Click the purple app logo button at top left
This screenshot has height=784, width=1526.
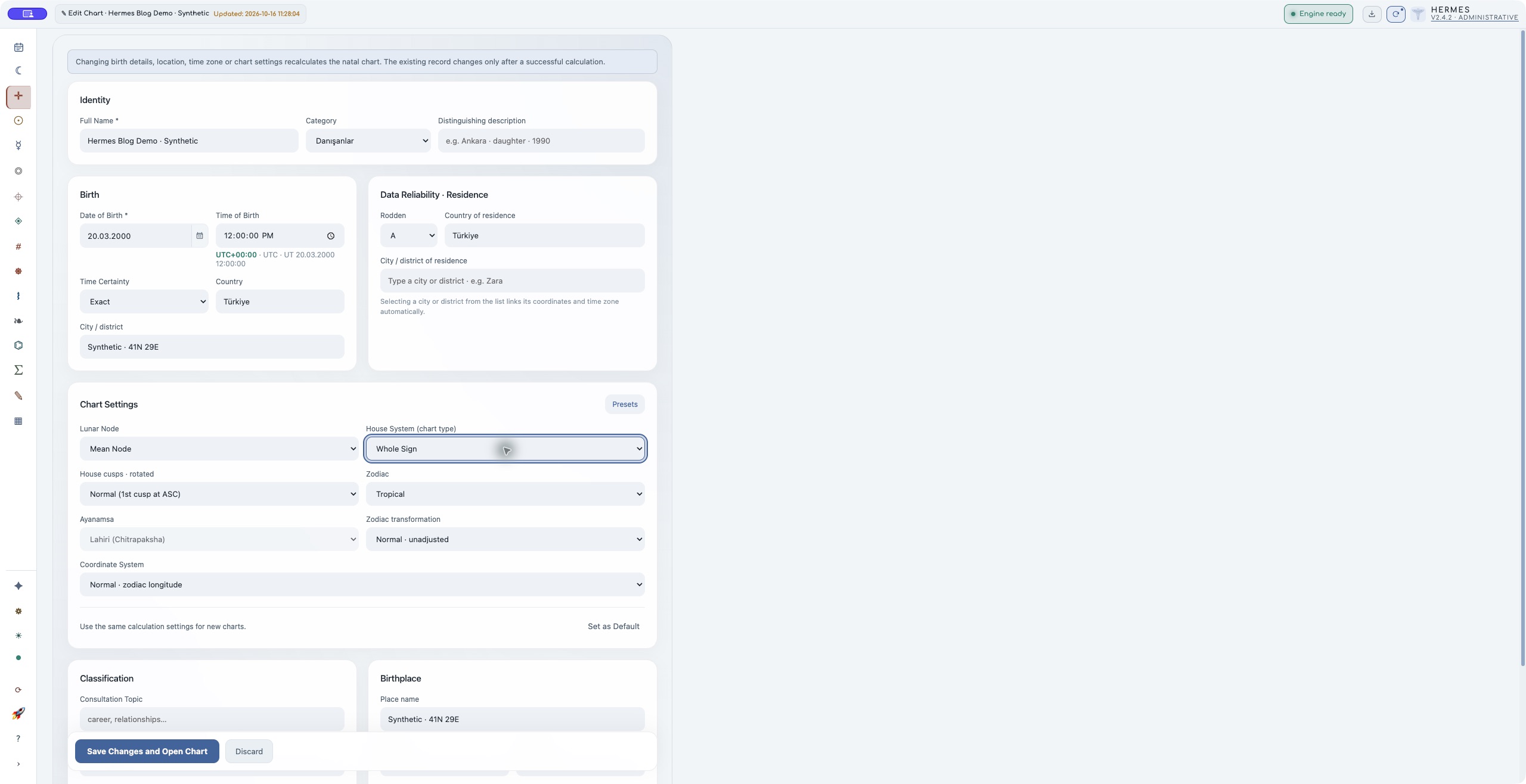click(27, 14)
